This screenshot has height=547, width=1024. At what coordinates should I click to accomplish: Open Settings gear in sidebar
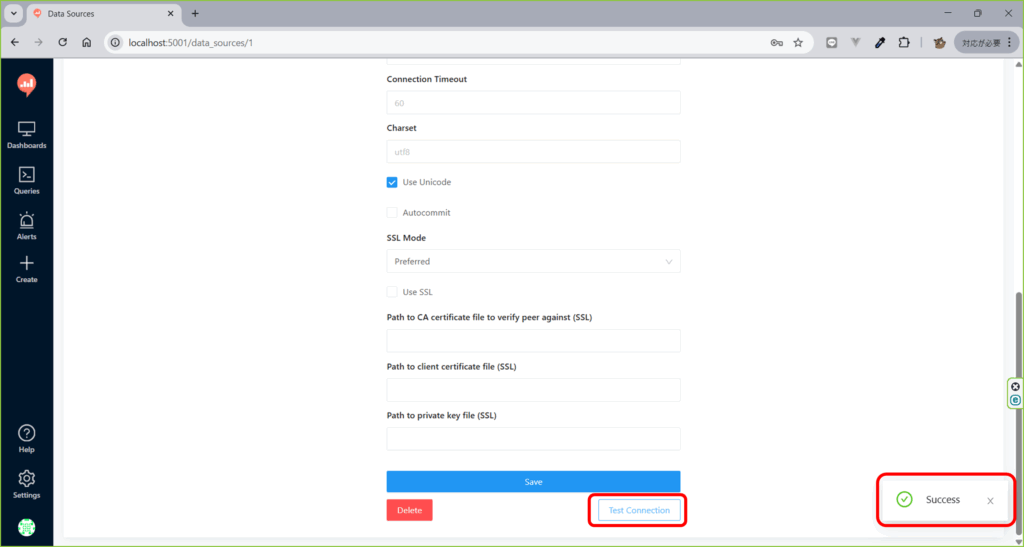[x=27, y=483]
